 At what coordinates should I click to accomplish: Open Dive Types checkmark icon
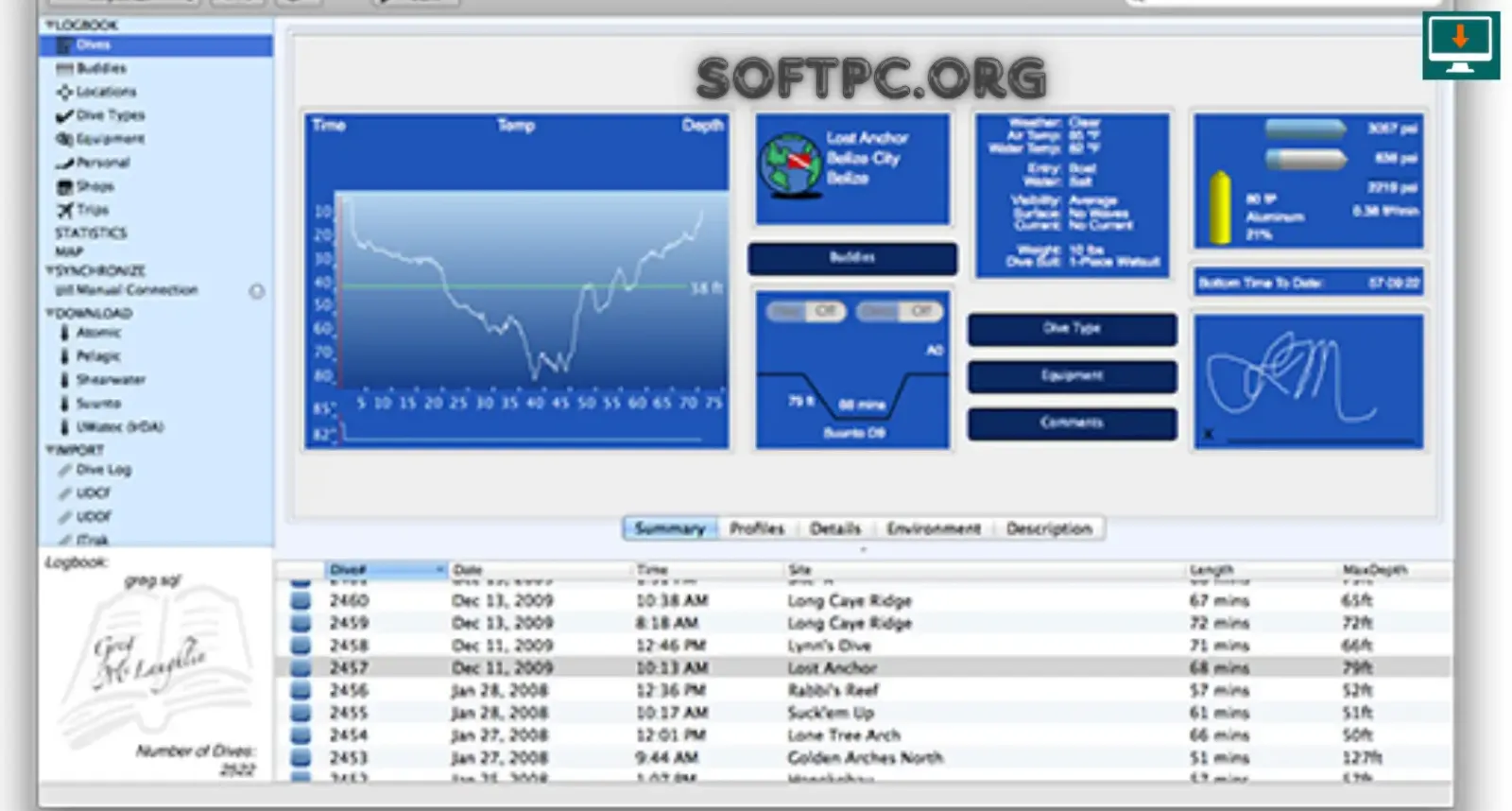(64, 115)
